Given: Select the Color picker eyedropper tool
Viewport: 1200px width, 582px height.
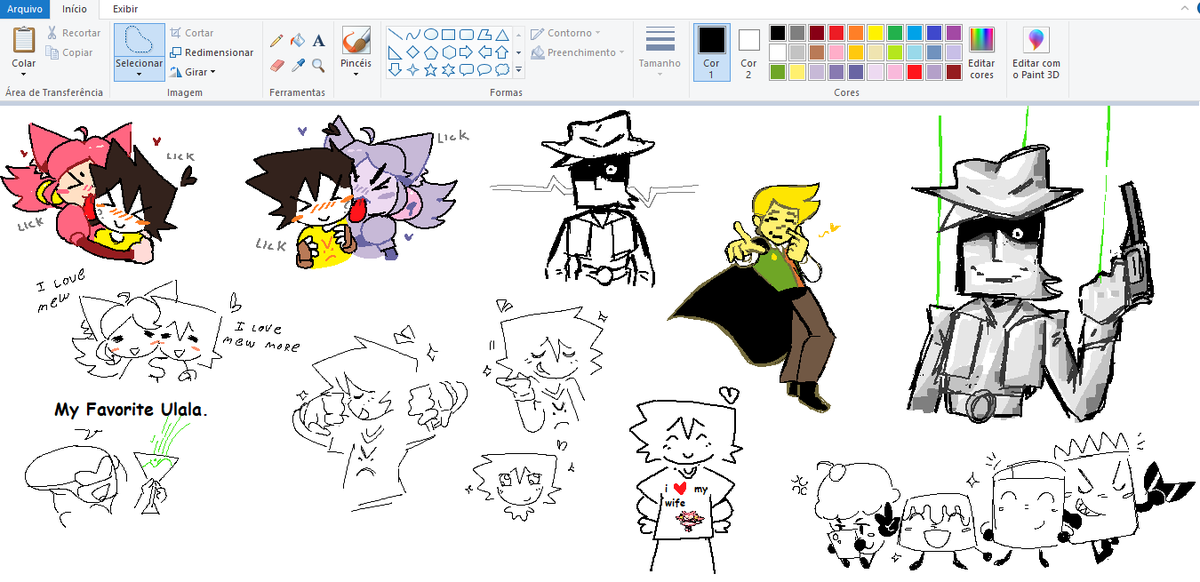Looking at the screenshot, I should (x=298, y=65).
